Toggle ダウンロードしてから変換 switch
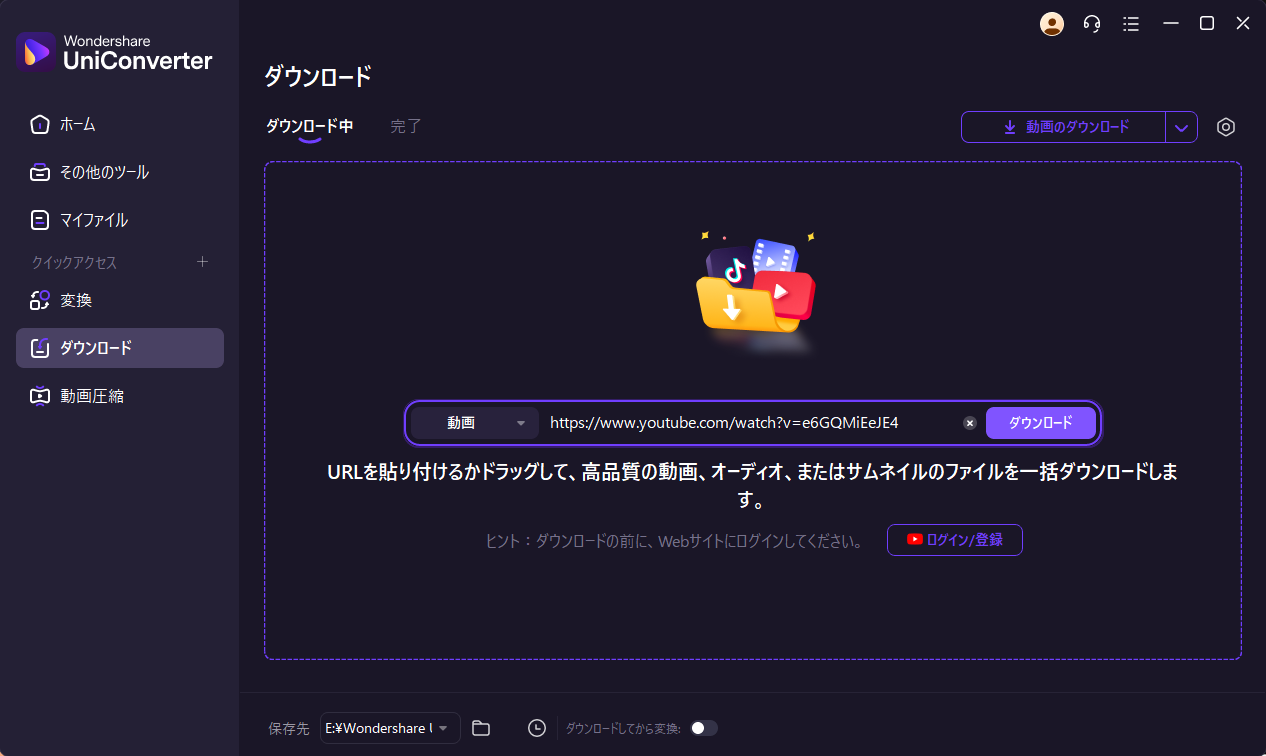 tap(703, 728)
